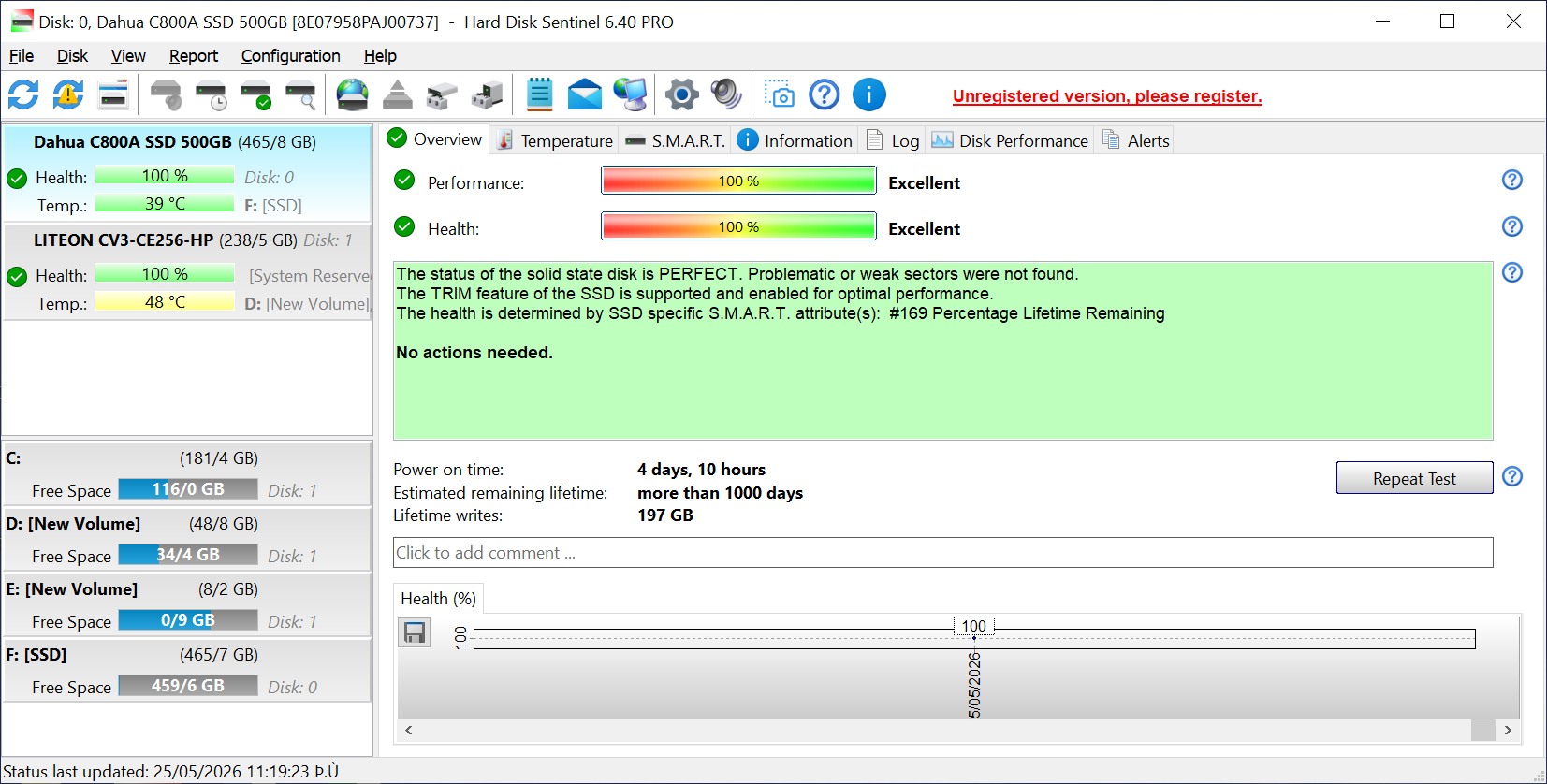Image resolution: width=1547 pixels, height=784 pixels.
Task: Click the comment field to add a comment
Action: point(942,553)
